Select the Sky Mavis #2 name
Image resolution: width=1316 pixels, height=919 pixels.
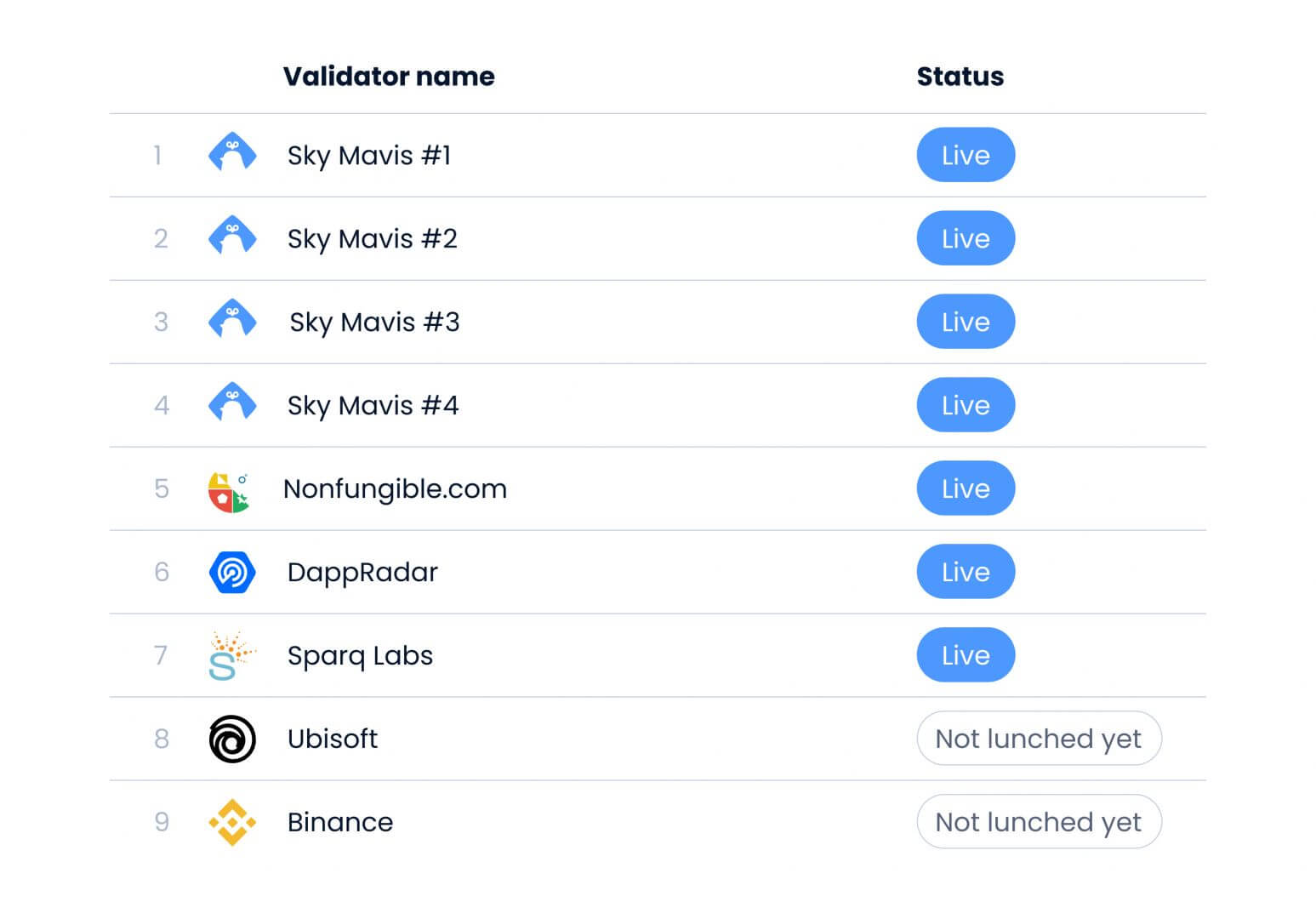(373, 239)
